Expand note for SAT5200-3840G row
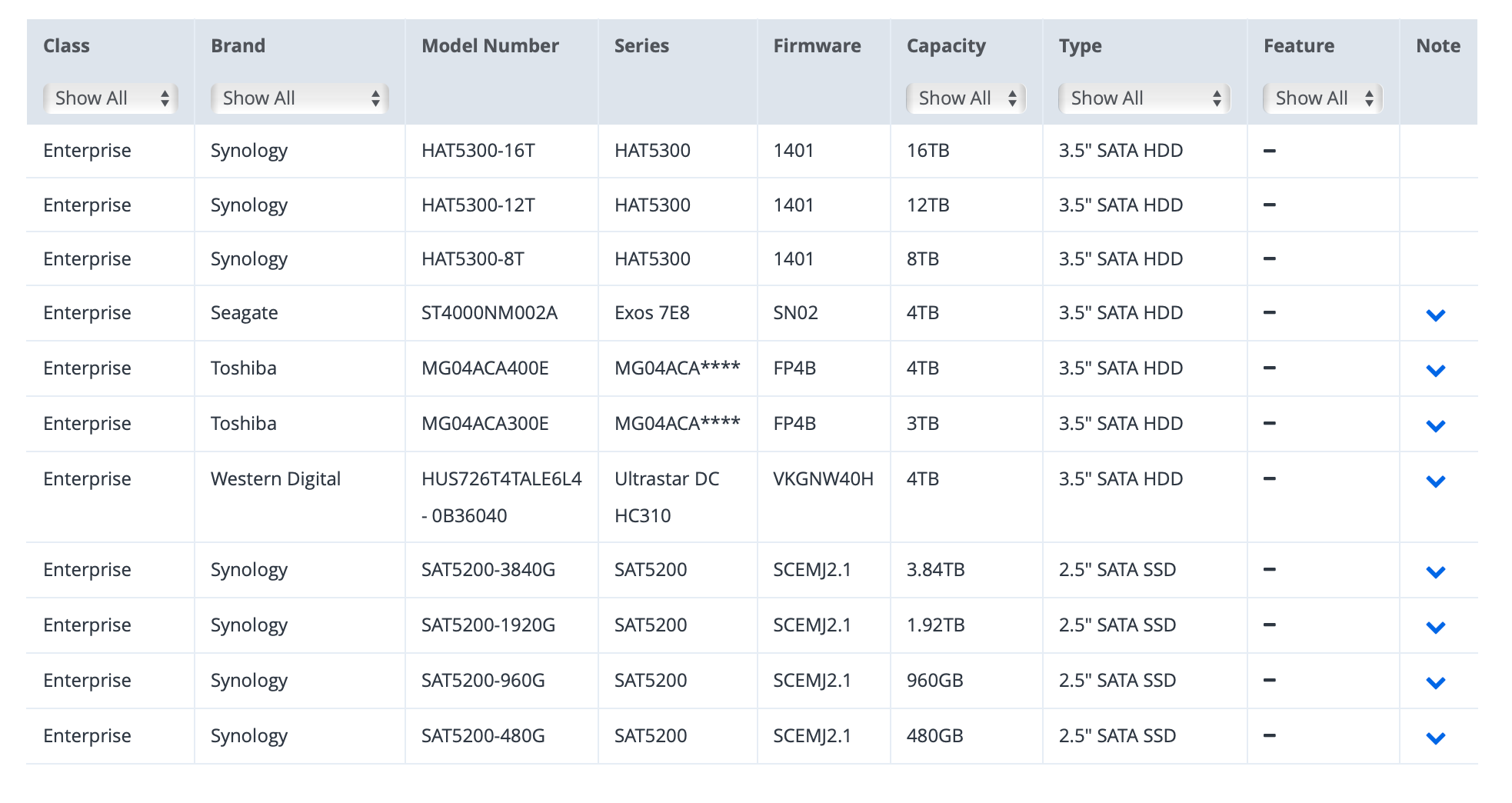The height and width of the screenshot is (803, 1512). click(1436, 571)
